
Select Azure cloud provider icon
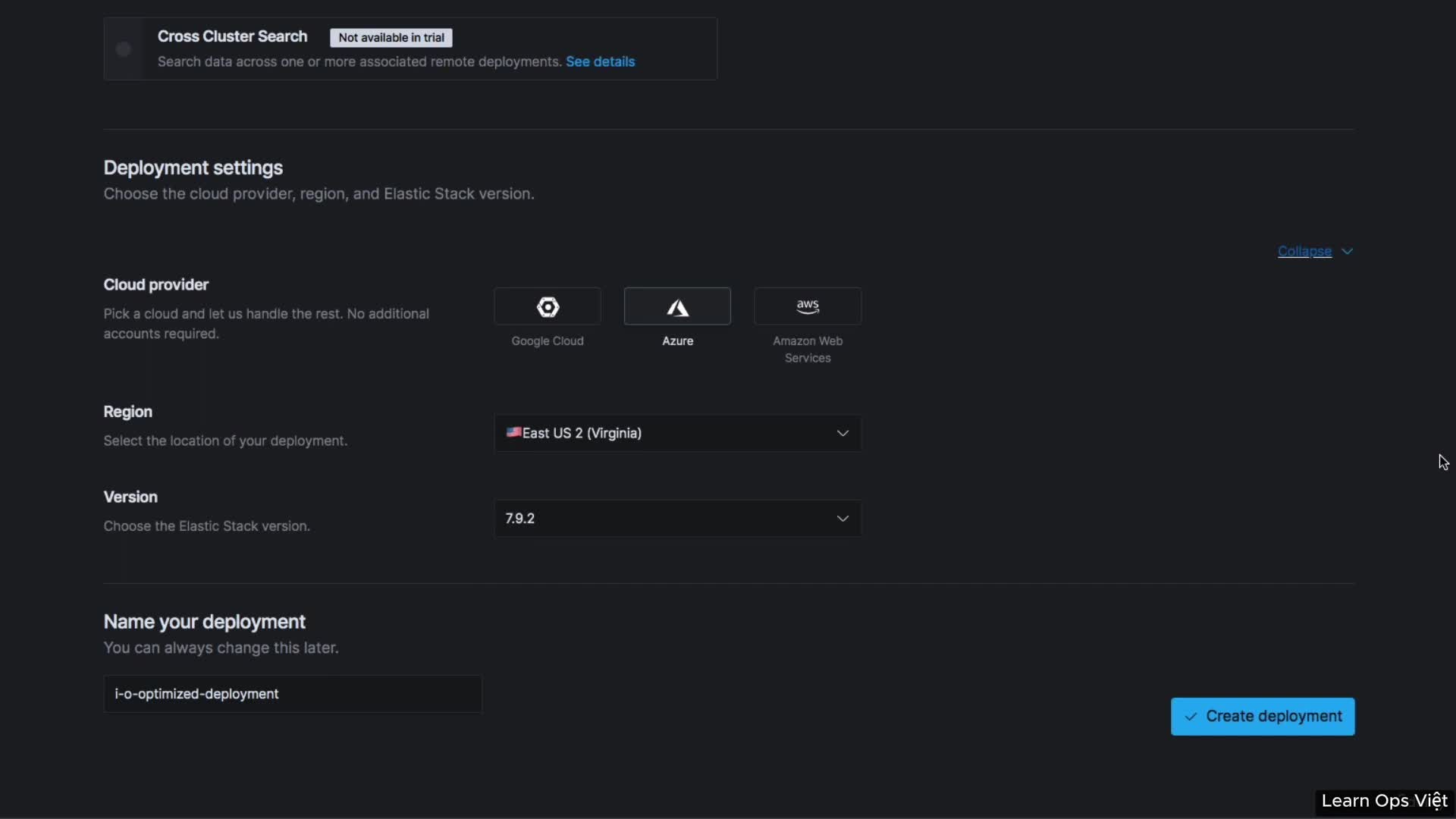[x=677, y=306]
